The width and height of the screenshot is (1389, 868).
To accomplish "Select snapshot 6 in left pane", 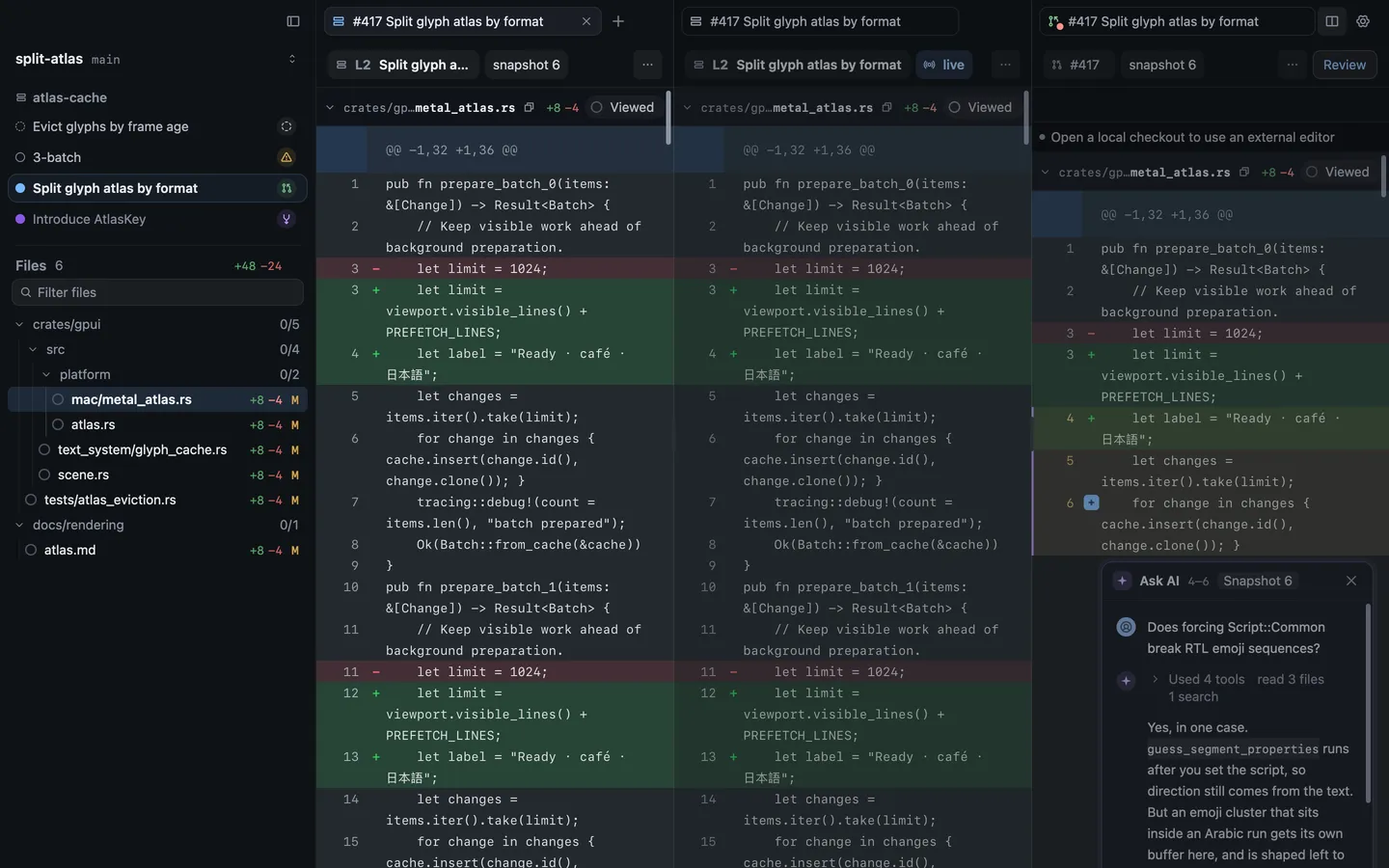I will click(526, 65).
